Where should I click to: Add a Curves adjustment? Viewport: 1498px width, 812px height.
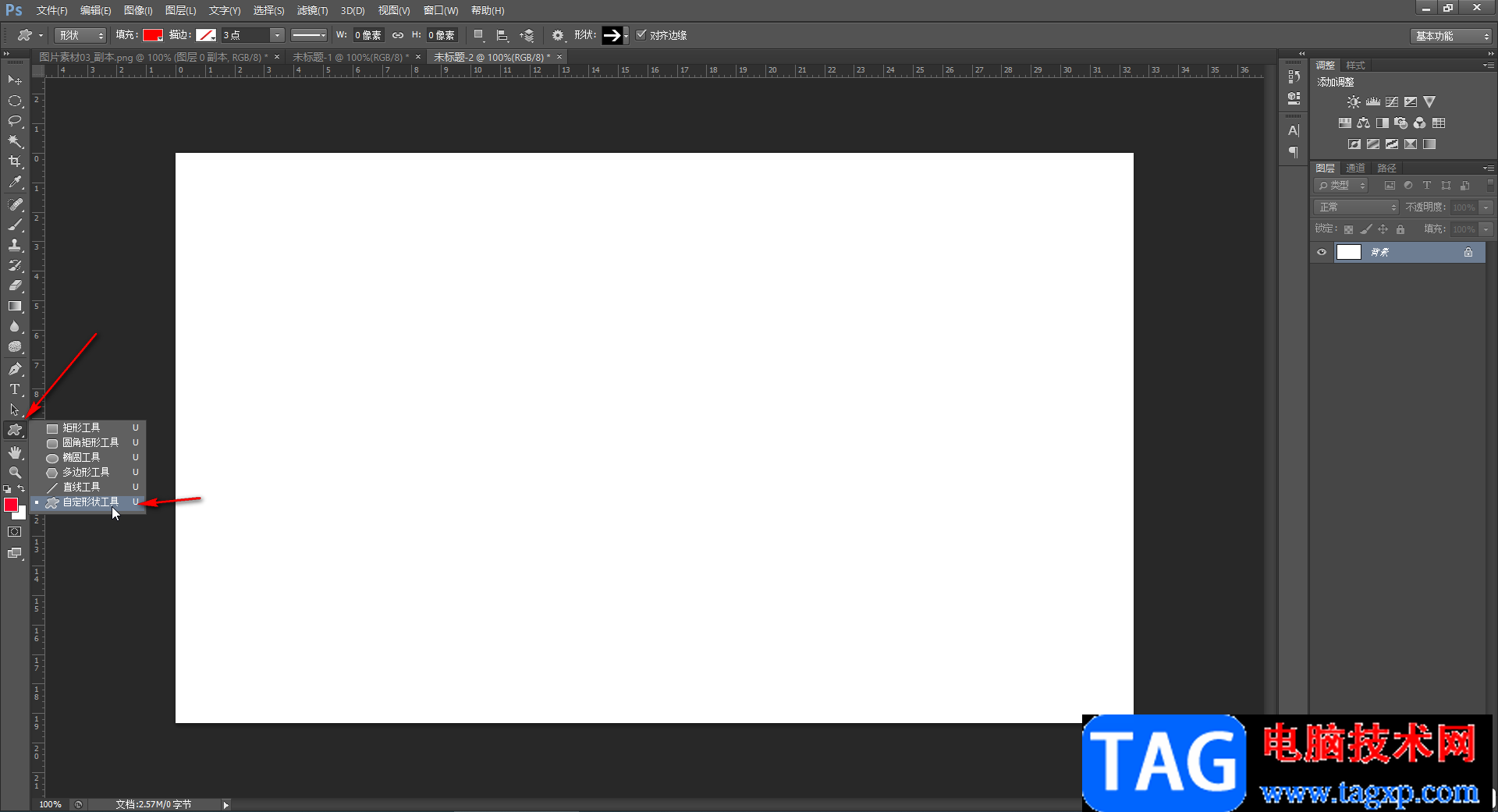click(x=1392, y=102)
